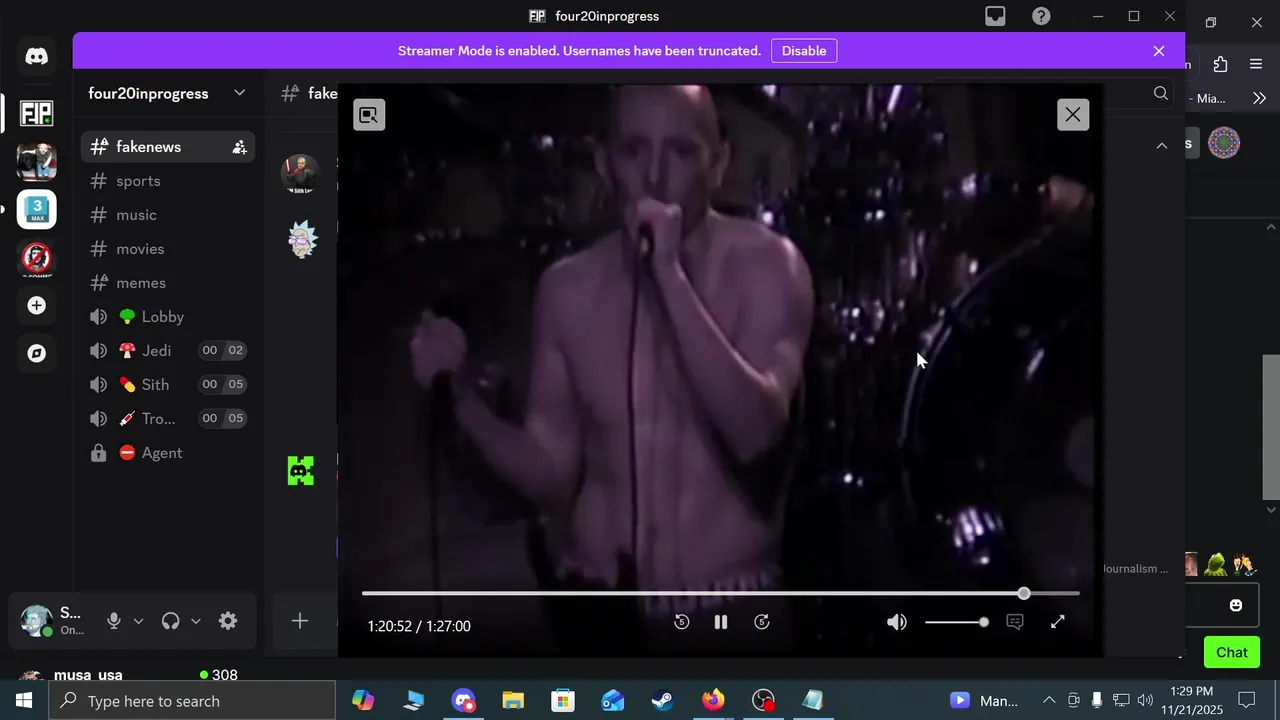Dismiss the Streamer Mode banner
This screenshot has width=1280, height=720.
1159,51
